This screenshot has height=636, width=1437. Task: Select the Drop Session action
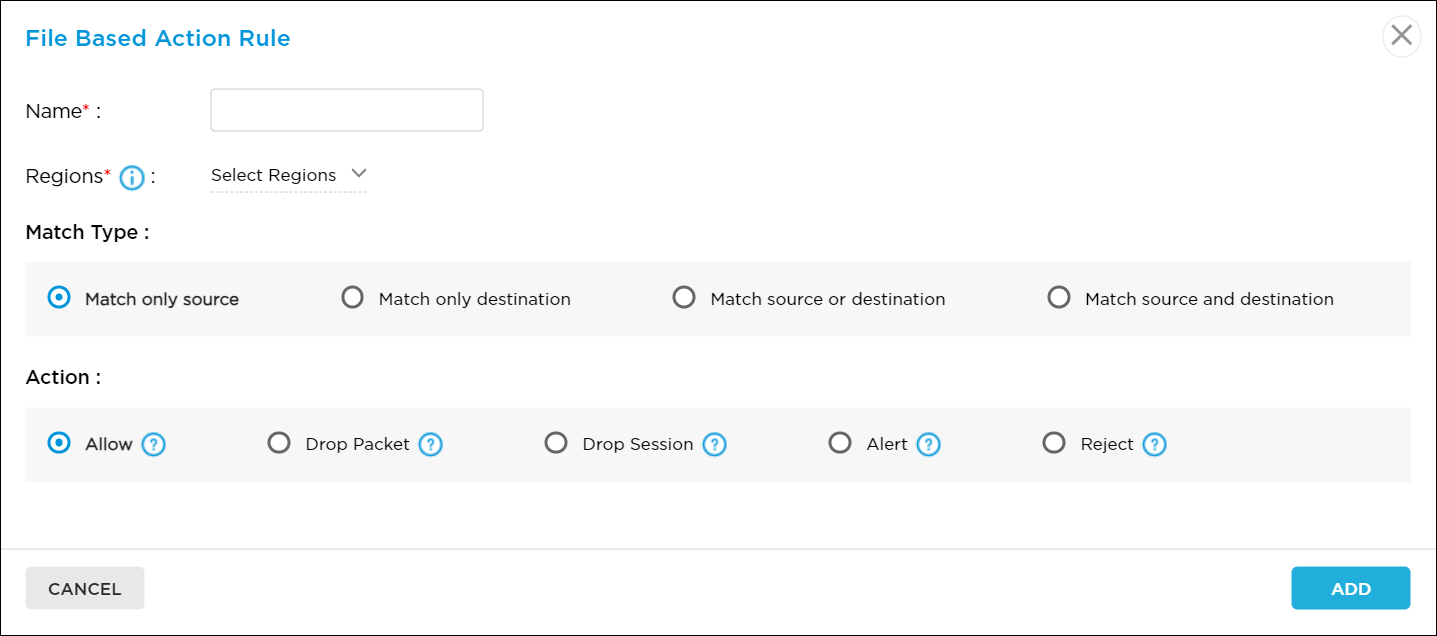coord(556,443)
